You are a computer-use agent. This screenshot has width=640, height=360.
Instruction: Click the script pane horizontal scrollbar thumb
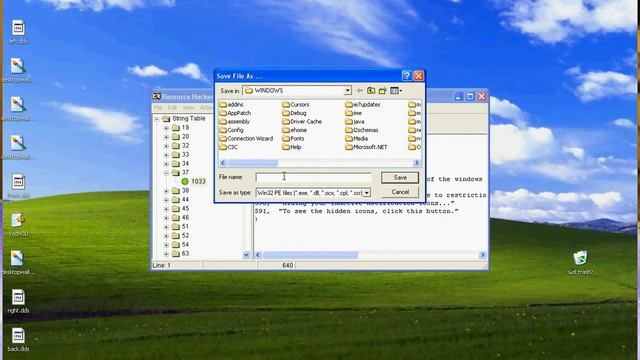click(311, 255)
